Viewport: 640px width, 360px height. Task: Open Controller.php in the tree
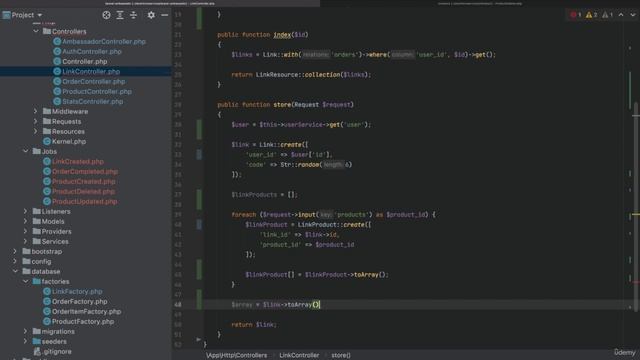pyautogui.click(x=84, y=61)
